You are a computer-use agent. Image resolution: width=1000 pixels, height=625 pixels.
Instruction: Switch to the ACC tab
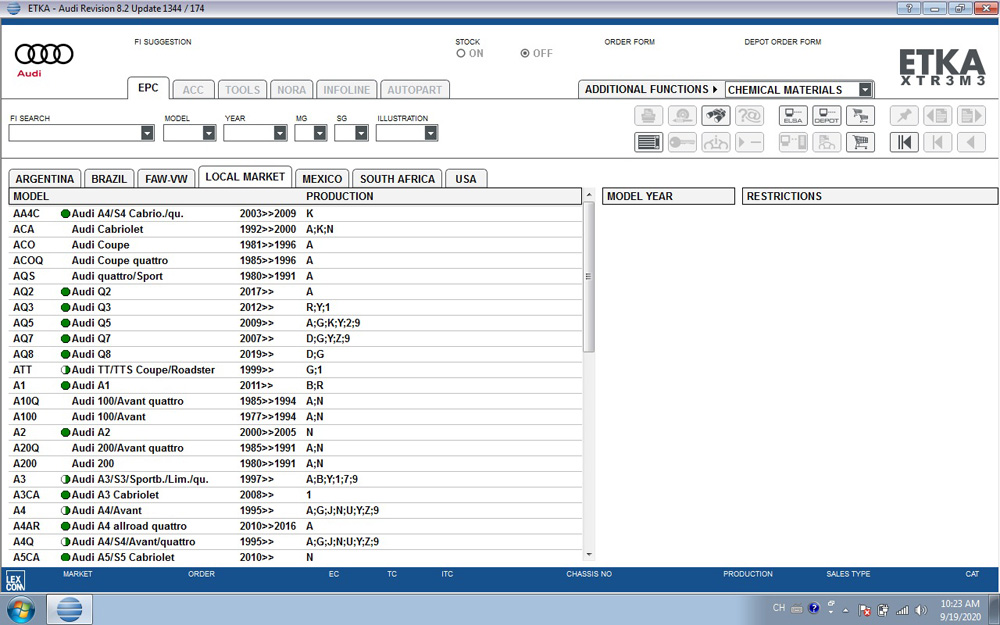pyautogui.click(x=193, y=90)
